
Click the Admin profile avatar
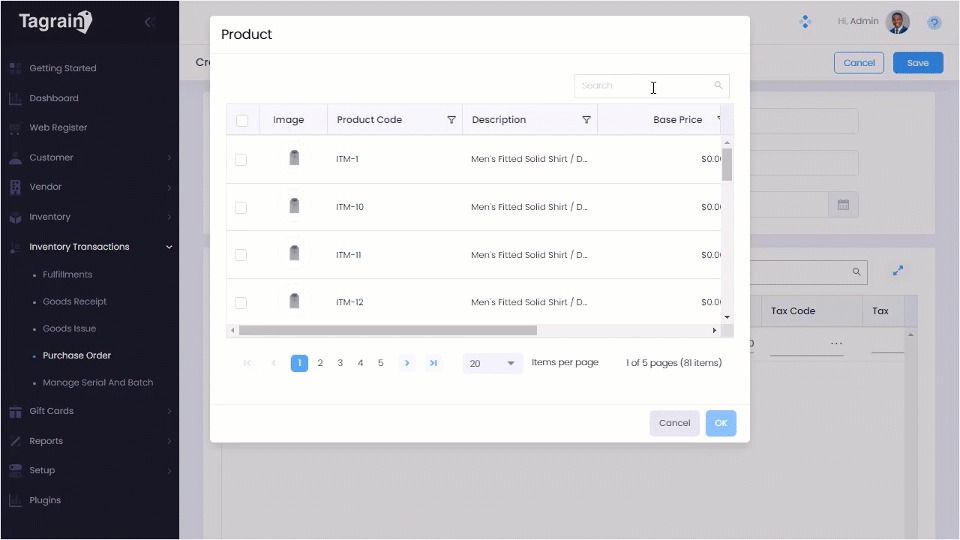[x=897, y=22]
